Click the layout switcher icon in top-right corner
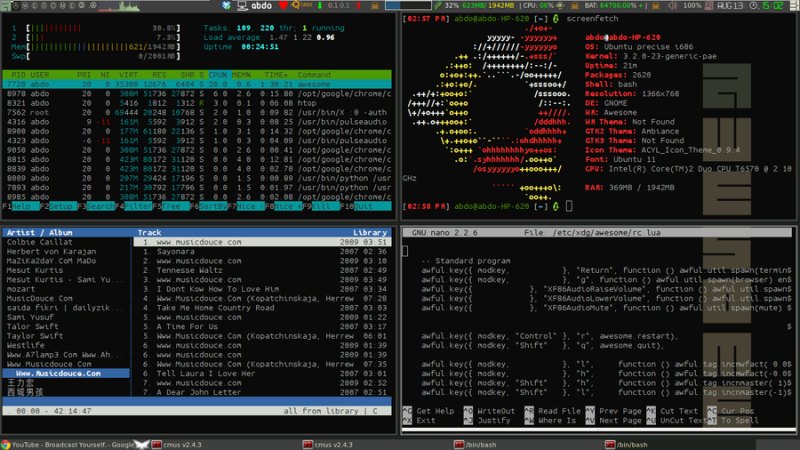The width and height of the screenshot is (800, 450). 794,6
